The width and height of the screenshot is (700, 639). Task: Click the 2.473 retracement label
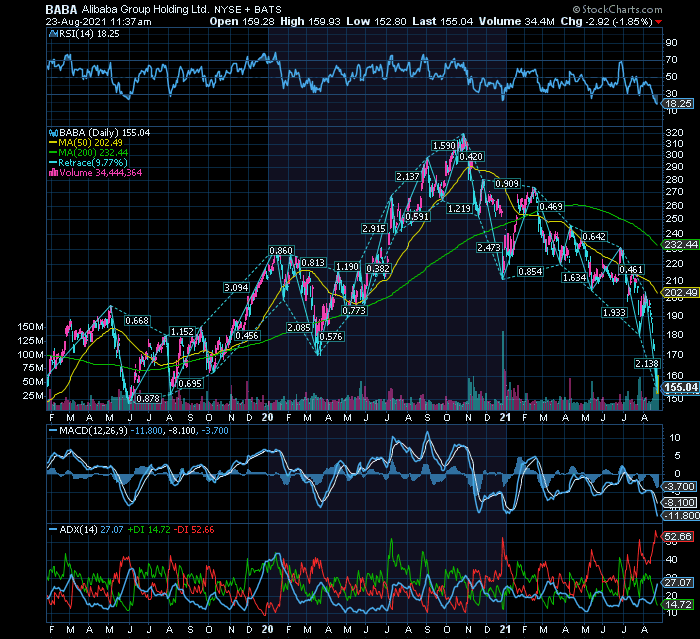pyautogui.click(x=489, y=247)
